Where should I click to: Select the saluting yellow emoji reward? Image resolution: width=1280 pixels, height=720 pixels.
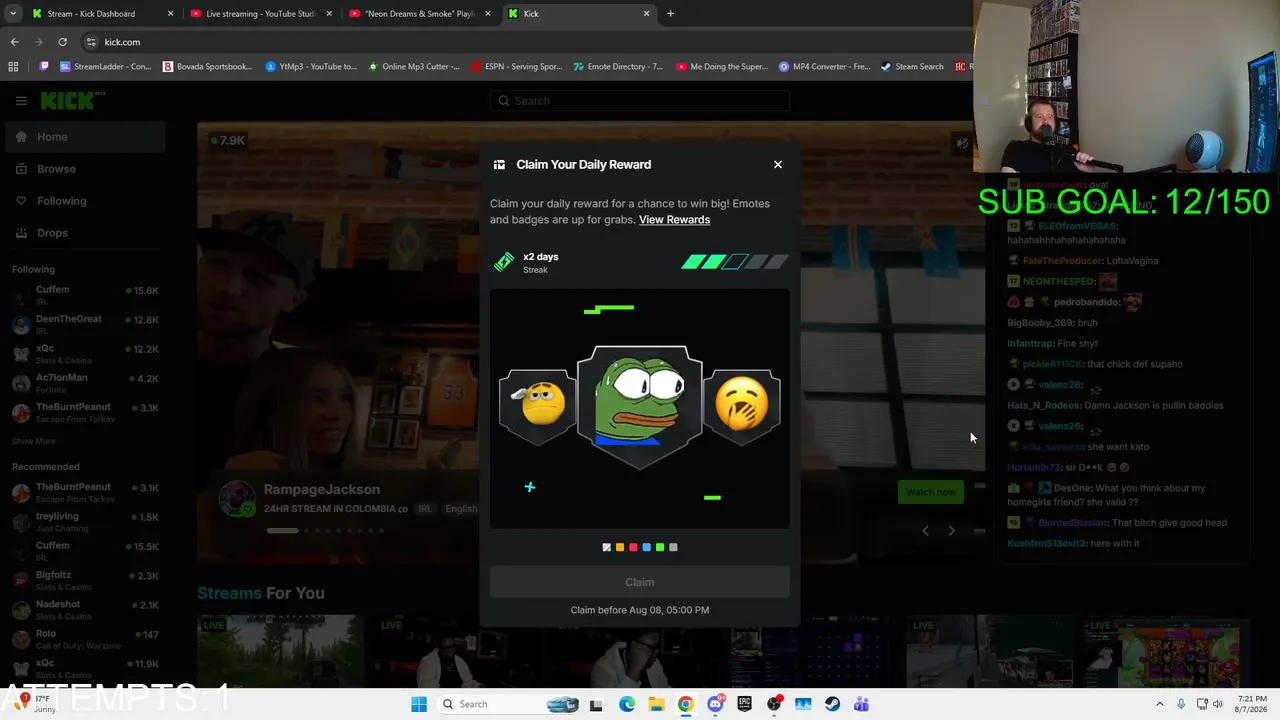pos(538,405)
